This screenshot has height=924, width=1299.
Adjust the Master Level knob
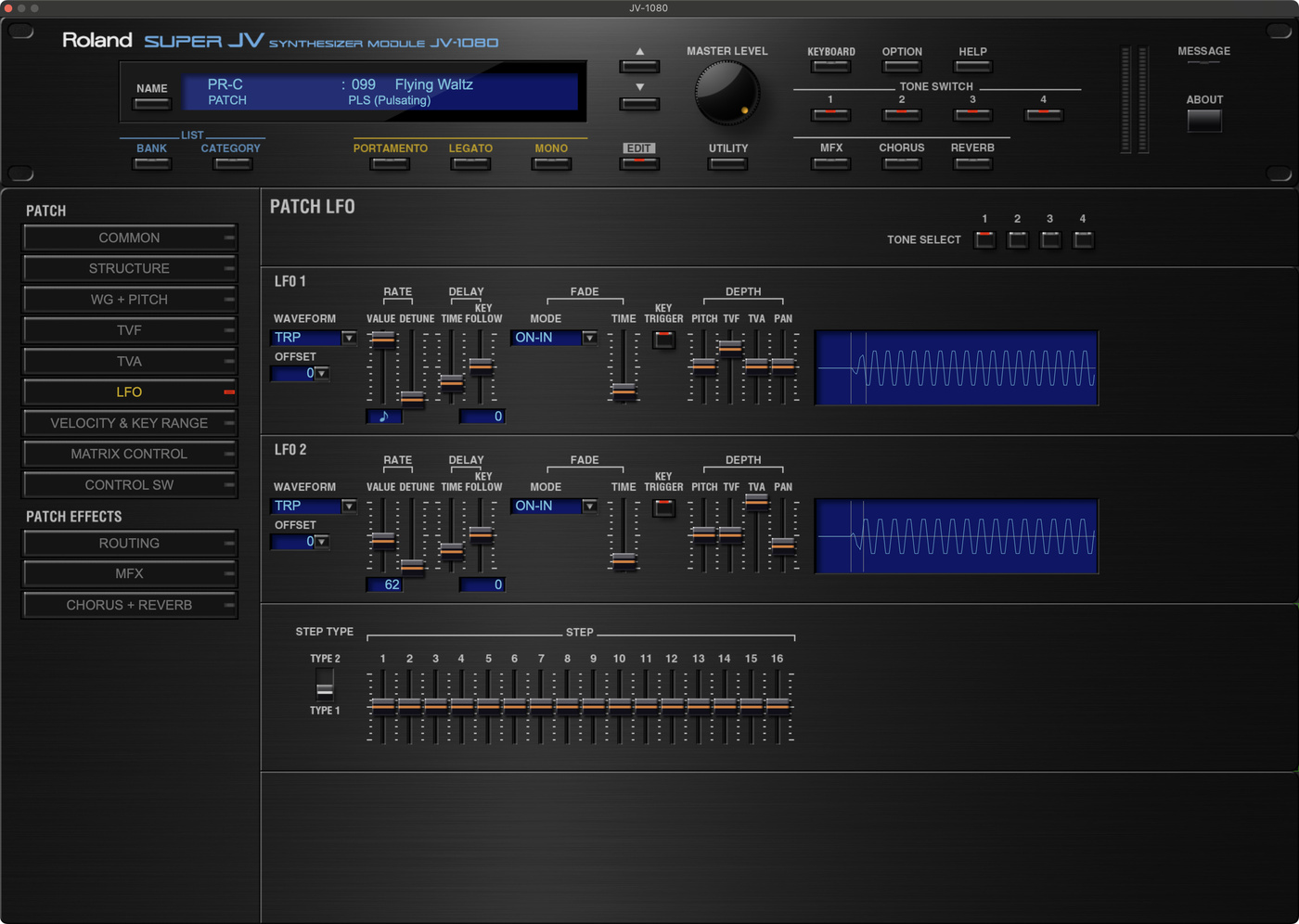tap(727, 93)
